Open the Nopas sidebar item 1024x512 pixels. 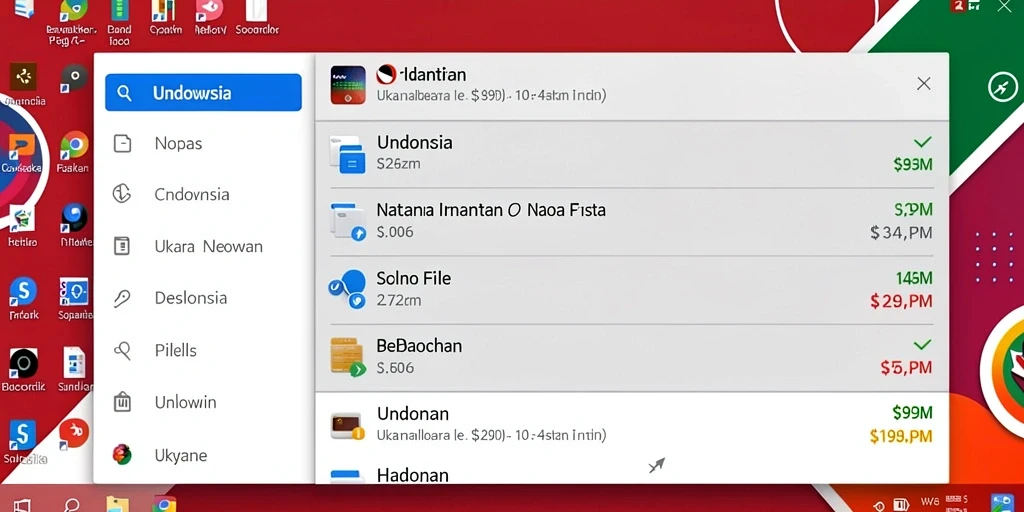click(x=203, y=143)
